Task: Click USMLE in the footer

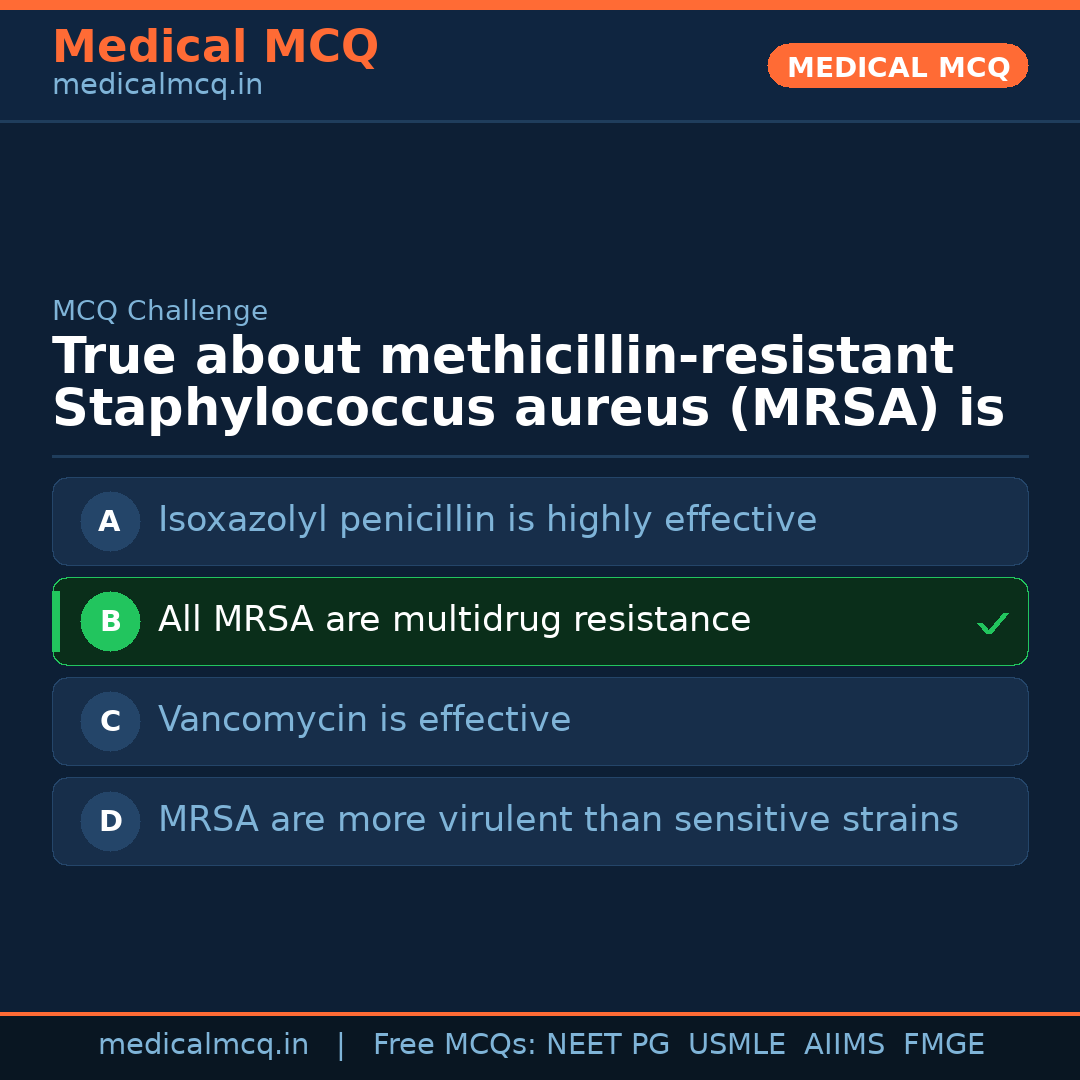Action: pos(736,1045)
